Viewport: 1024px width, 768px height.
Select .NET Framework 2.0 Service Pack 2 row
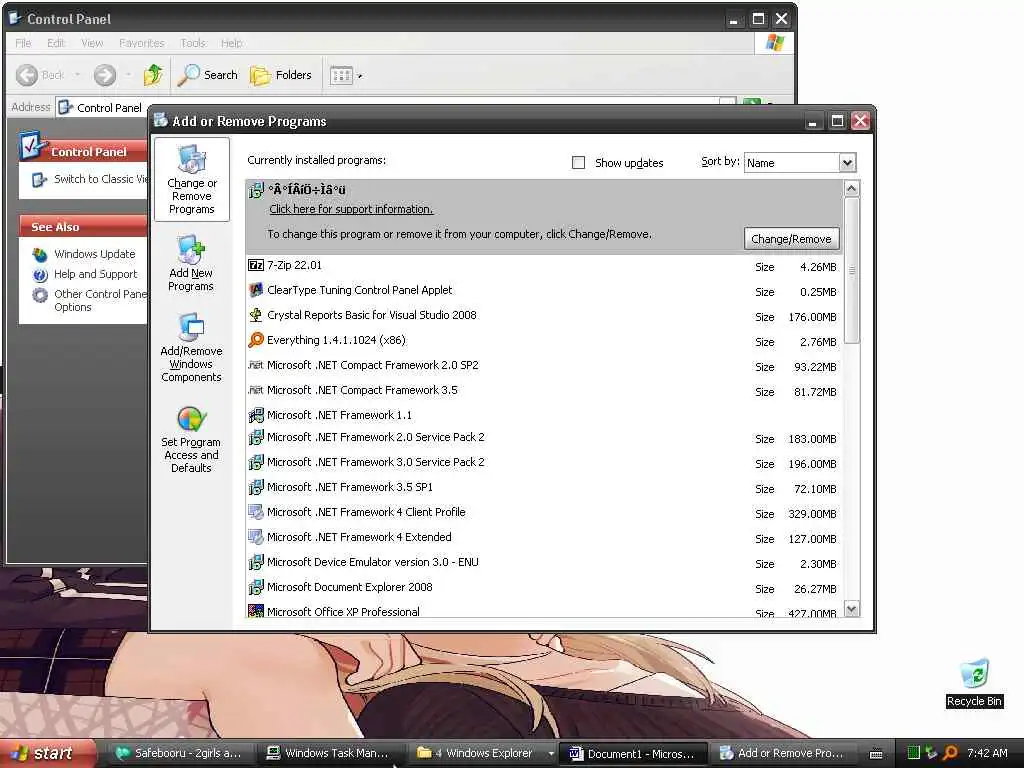click(544, 438)
